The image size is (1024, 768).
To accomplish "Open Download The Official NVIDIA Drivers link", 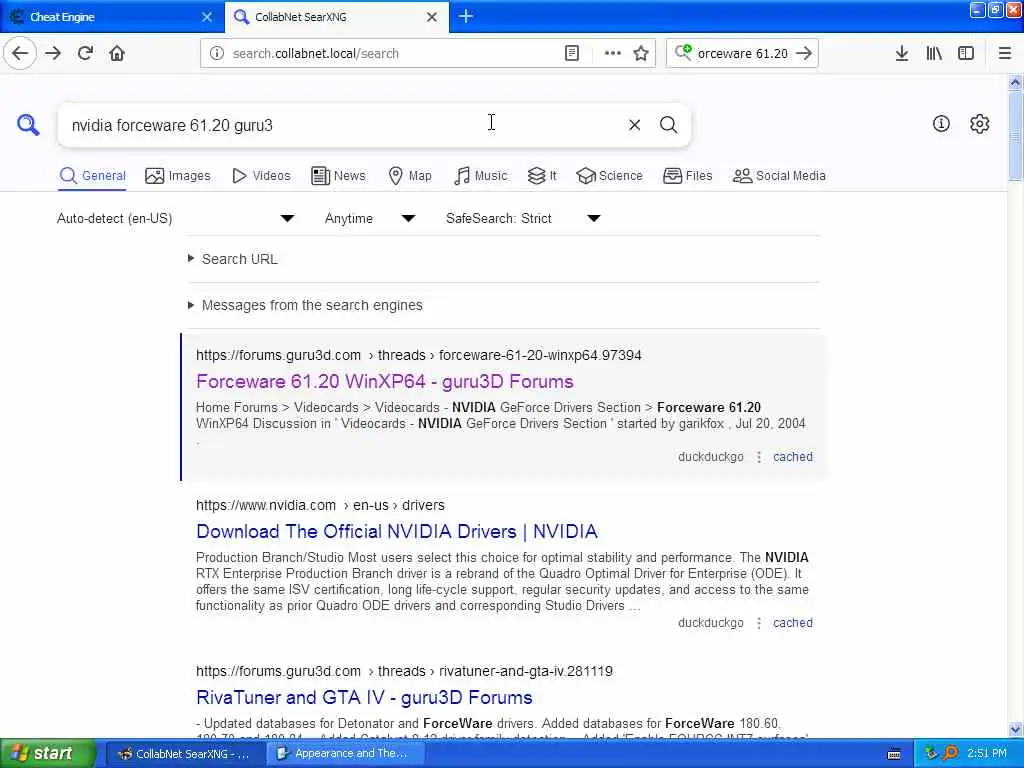I will click(x=396, y=532).
